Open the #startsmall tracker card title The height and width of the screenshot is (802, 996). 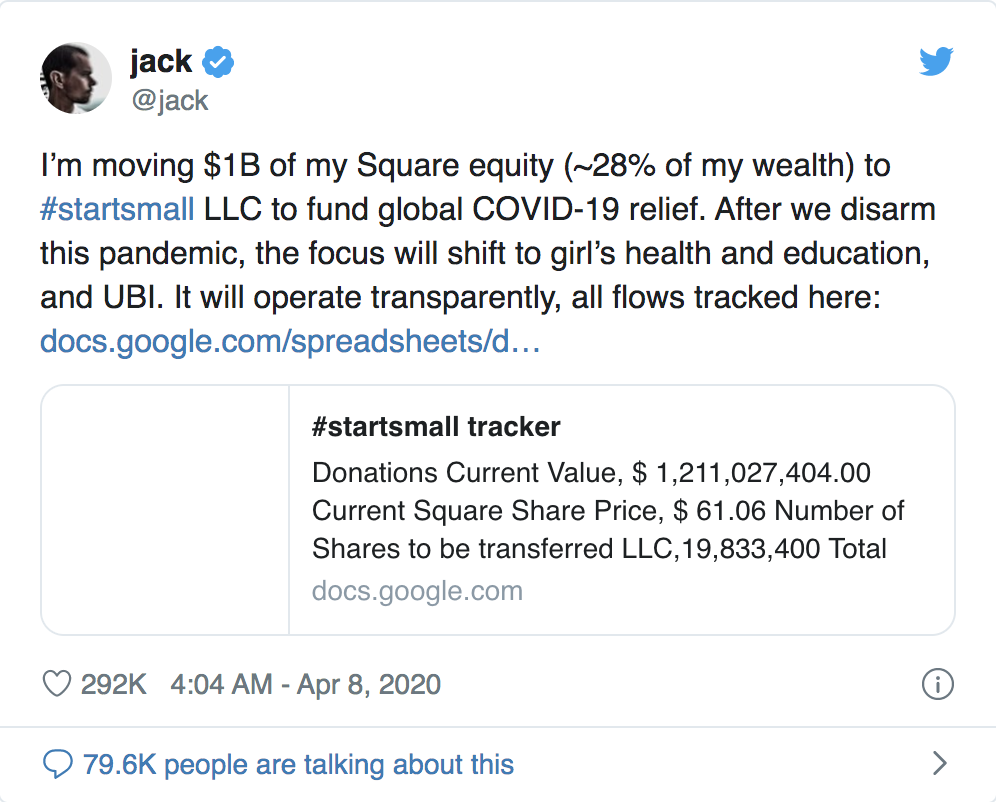click(x=436, y=427)
